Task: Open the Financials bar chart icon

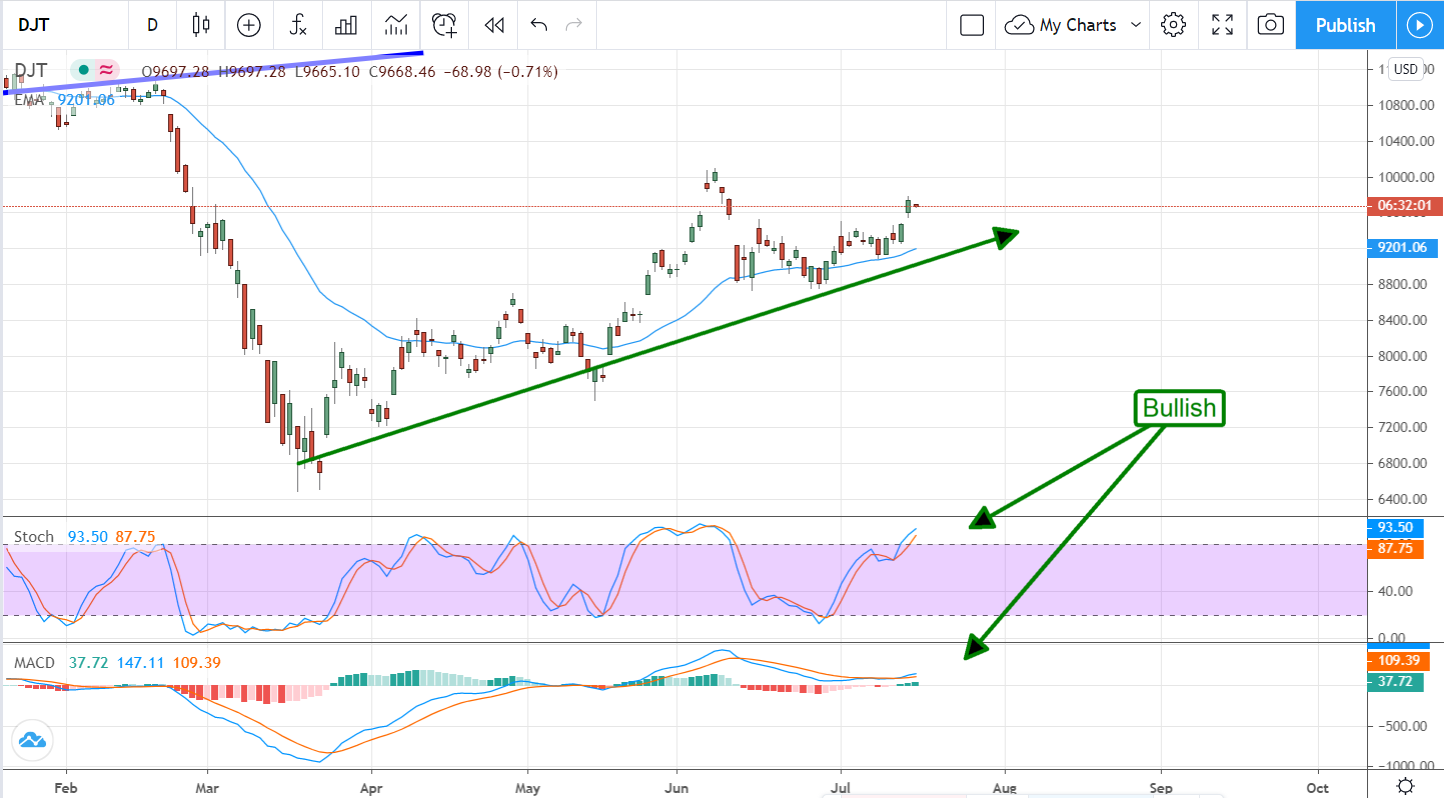Action: [x=347, y=25]
